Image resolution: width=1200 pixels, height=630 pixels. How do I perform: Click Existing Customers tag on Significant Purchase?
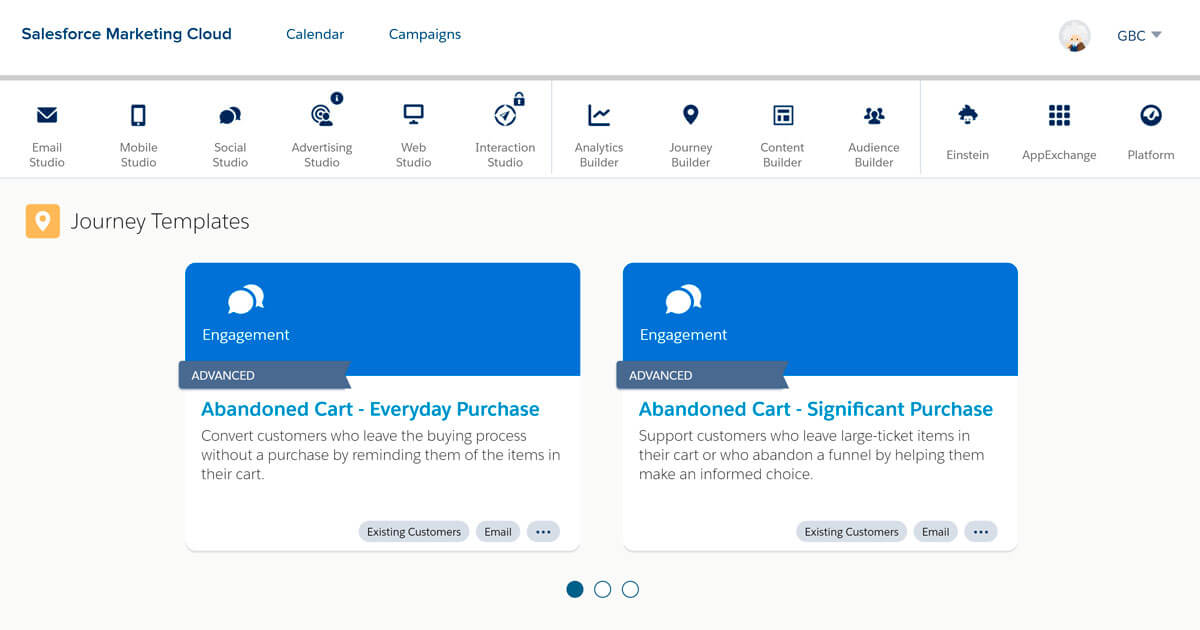click(852, 532)
